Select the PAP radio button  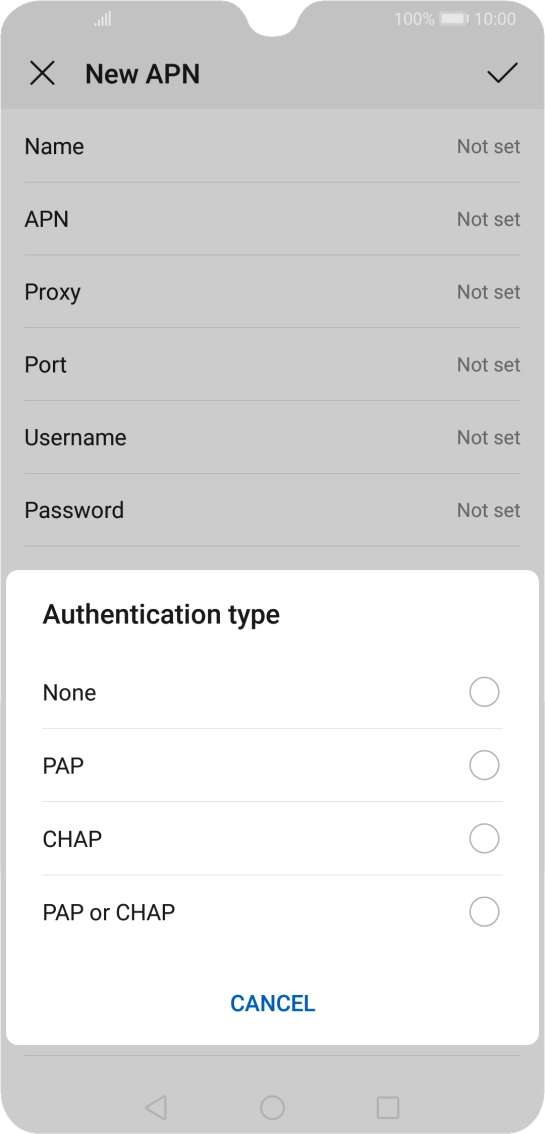[484, 765]
